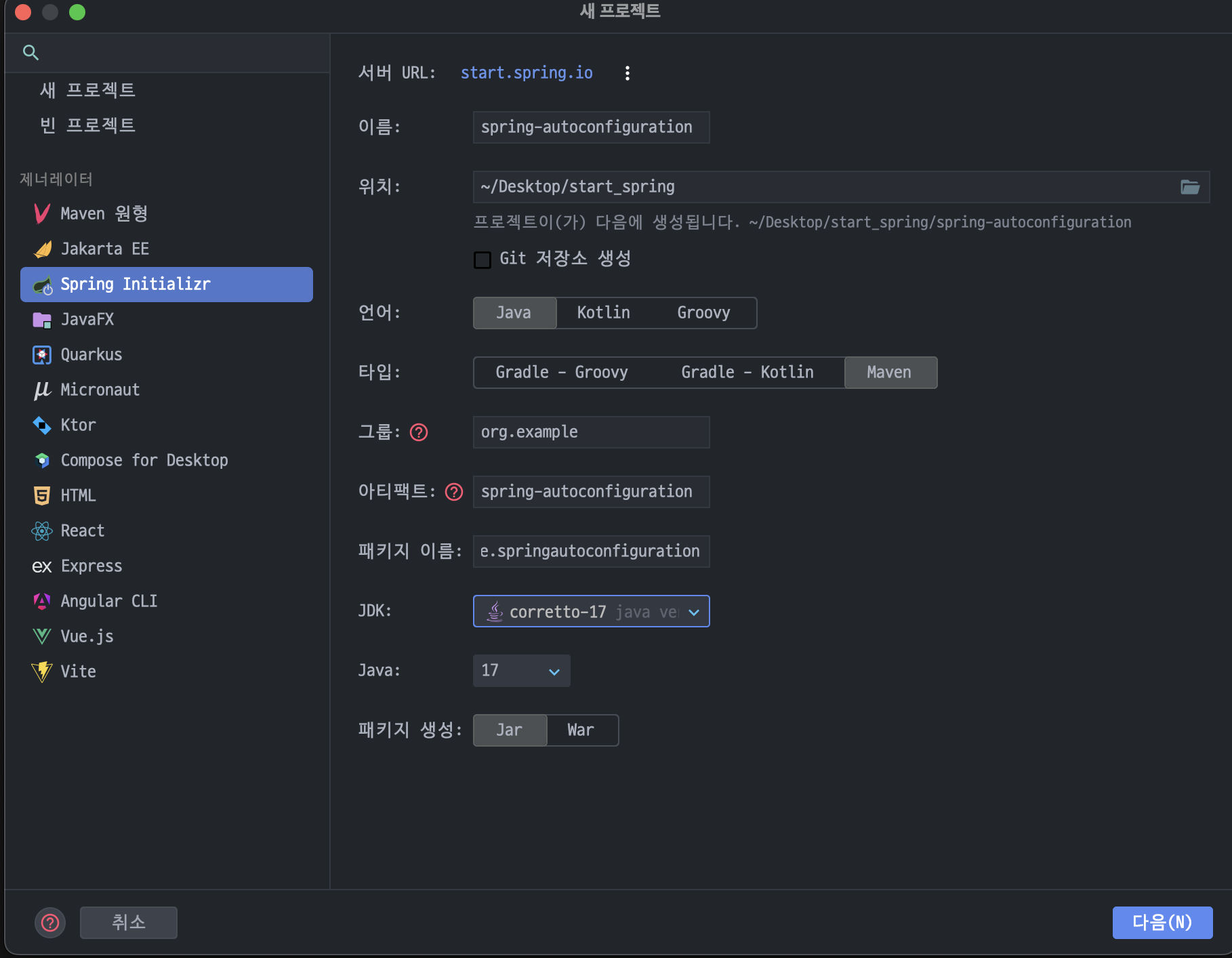This screenshot has width=1232, height=958.
Task: Choose the Micronaut generator label
Action: point(100,390)
